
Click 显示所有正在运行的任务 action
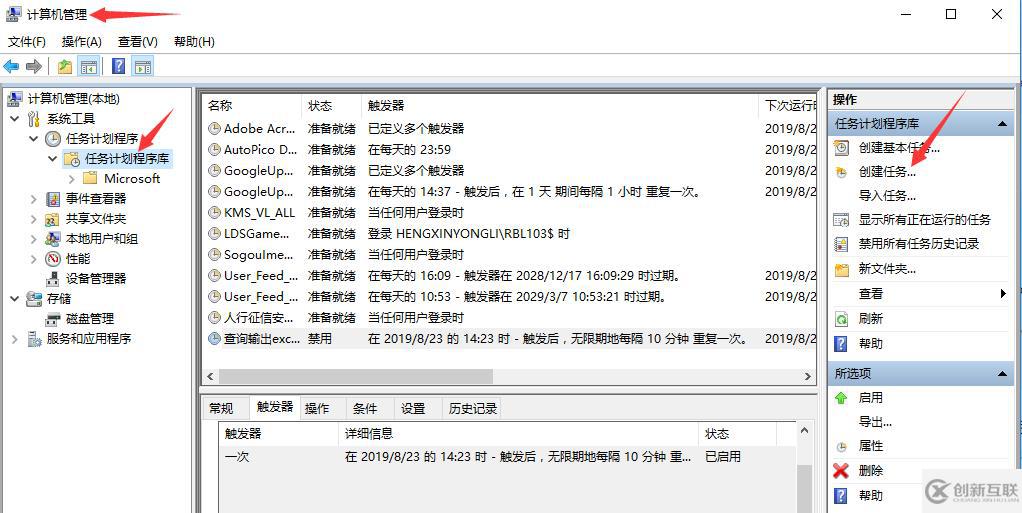pos(924,220)
